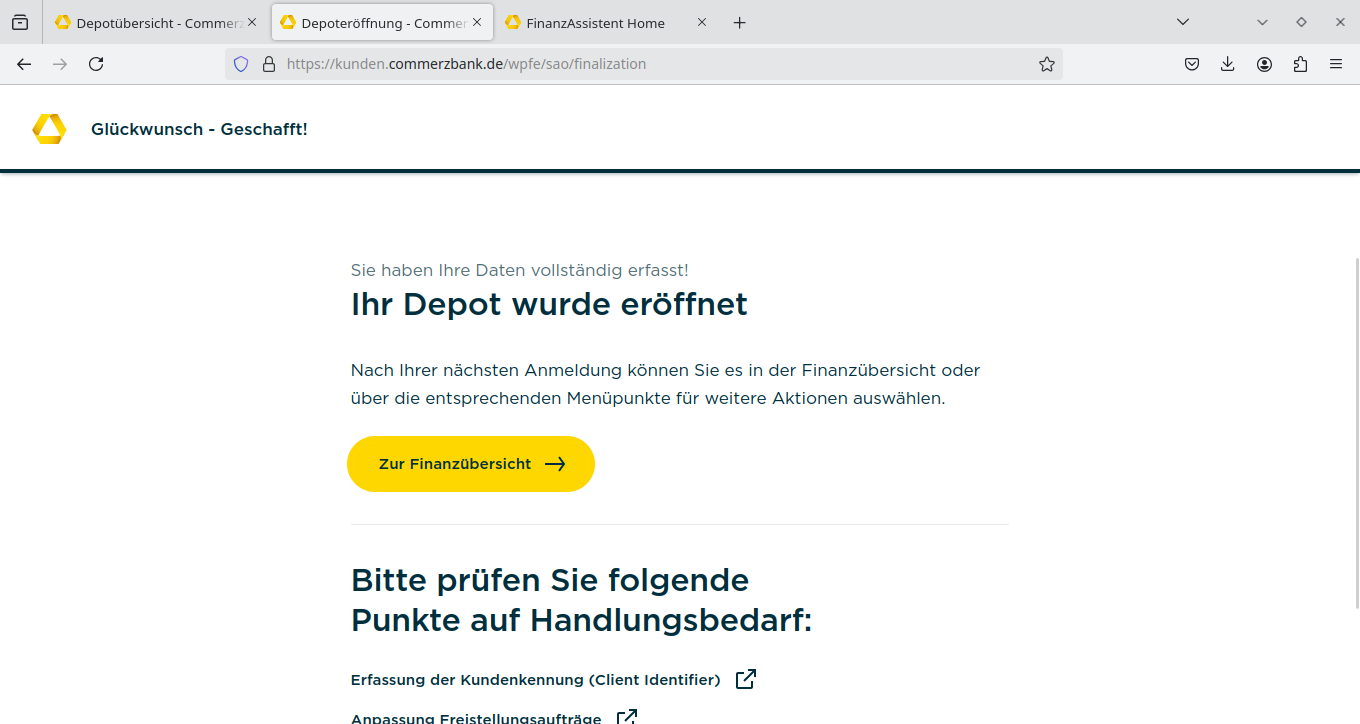Click the Zur Finanzübersicht button

coord(471,464)
